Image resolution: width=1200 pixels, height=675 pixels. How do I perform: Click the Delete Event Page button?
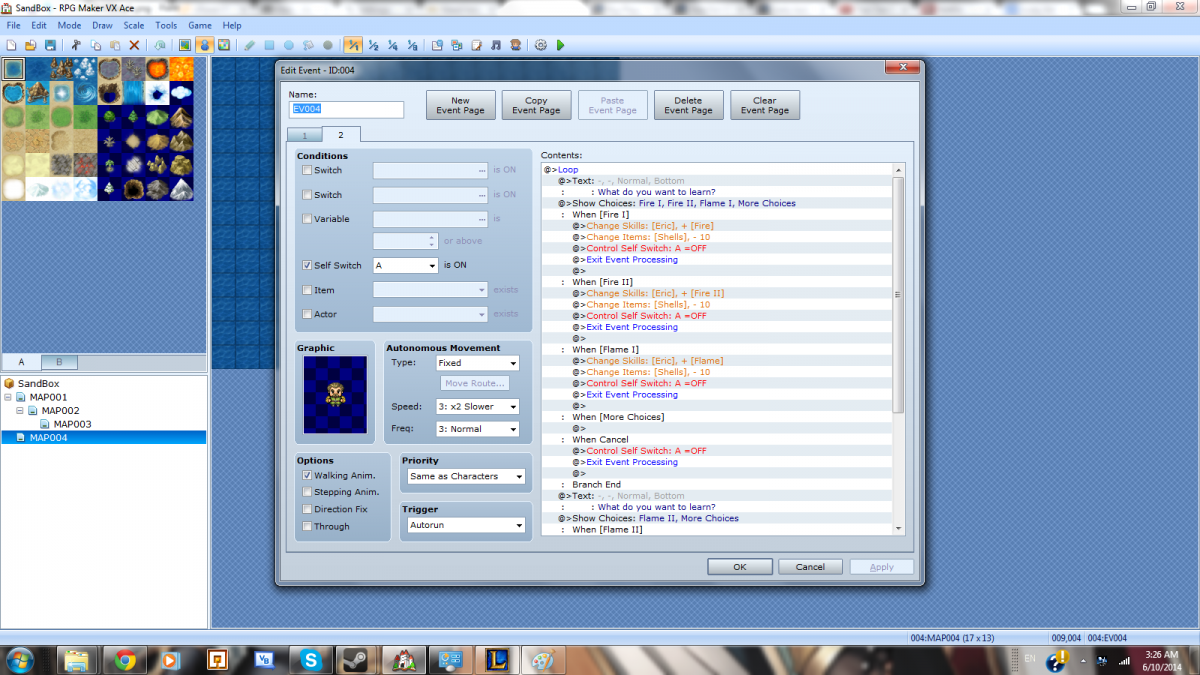688,105
